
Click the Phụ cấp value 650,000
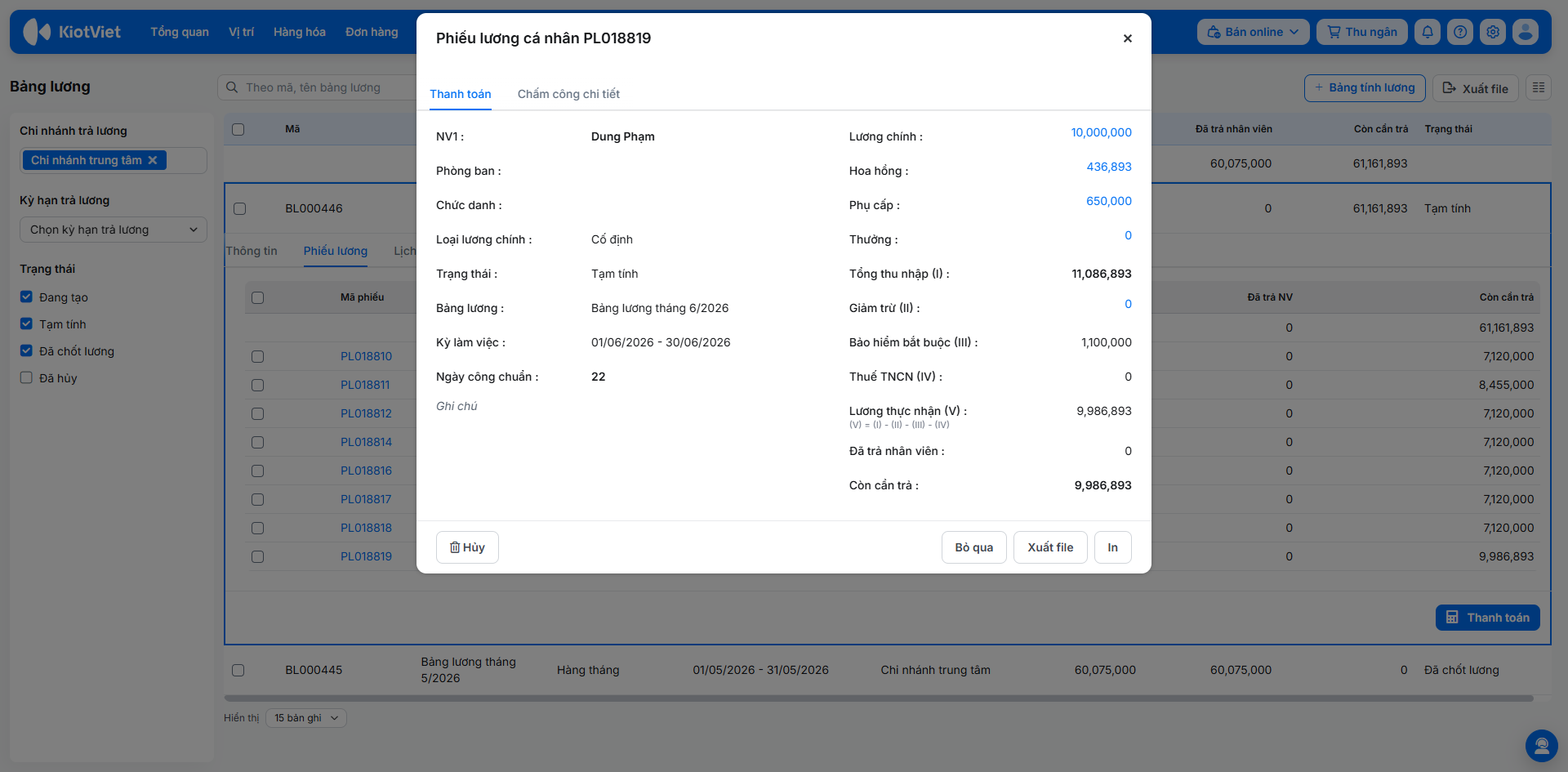(1109, 201)
